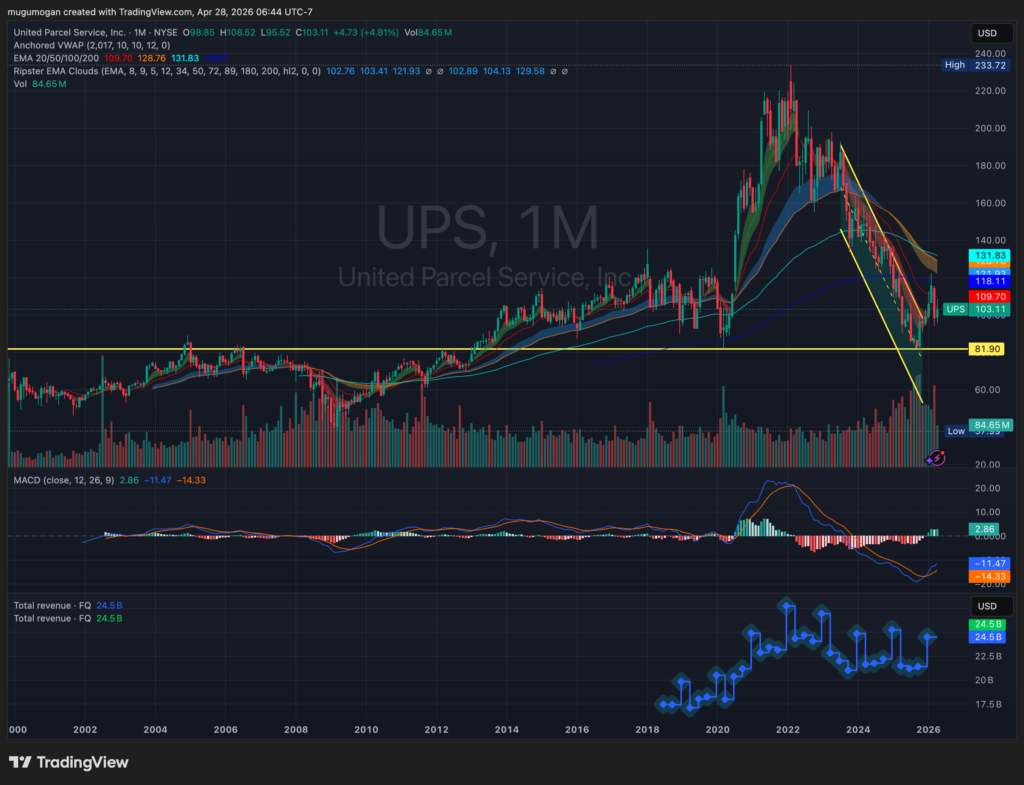The image size is (1024, 785).
Task: Click the 2022 label on the time axis
Action: pos(788,730)
